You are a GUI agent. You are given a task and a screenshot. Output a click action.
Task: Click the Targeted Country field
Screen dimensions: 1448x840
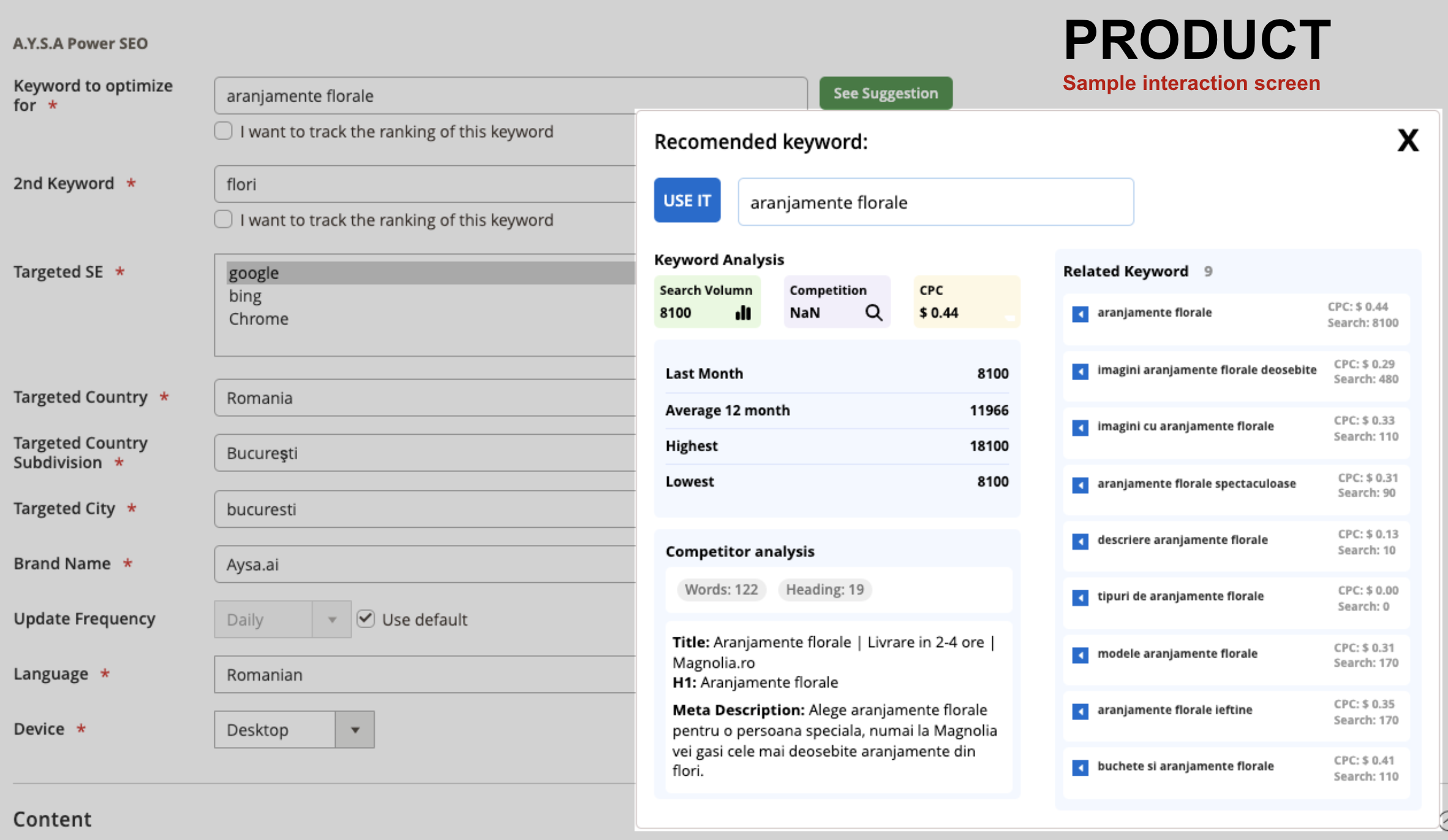point(425,397)
